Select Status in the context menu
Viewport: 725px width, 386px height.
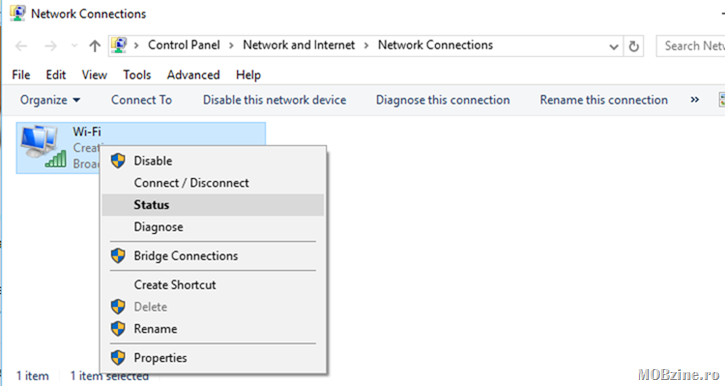tap(213, 205)
